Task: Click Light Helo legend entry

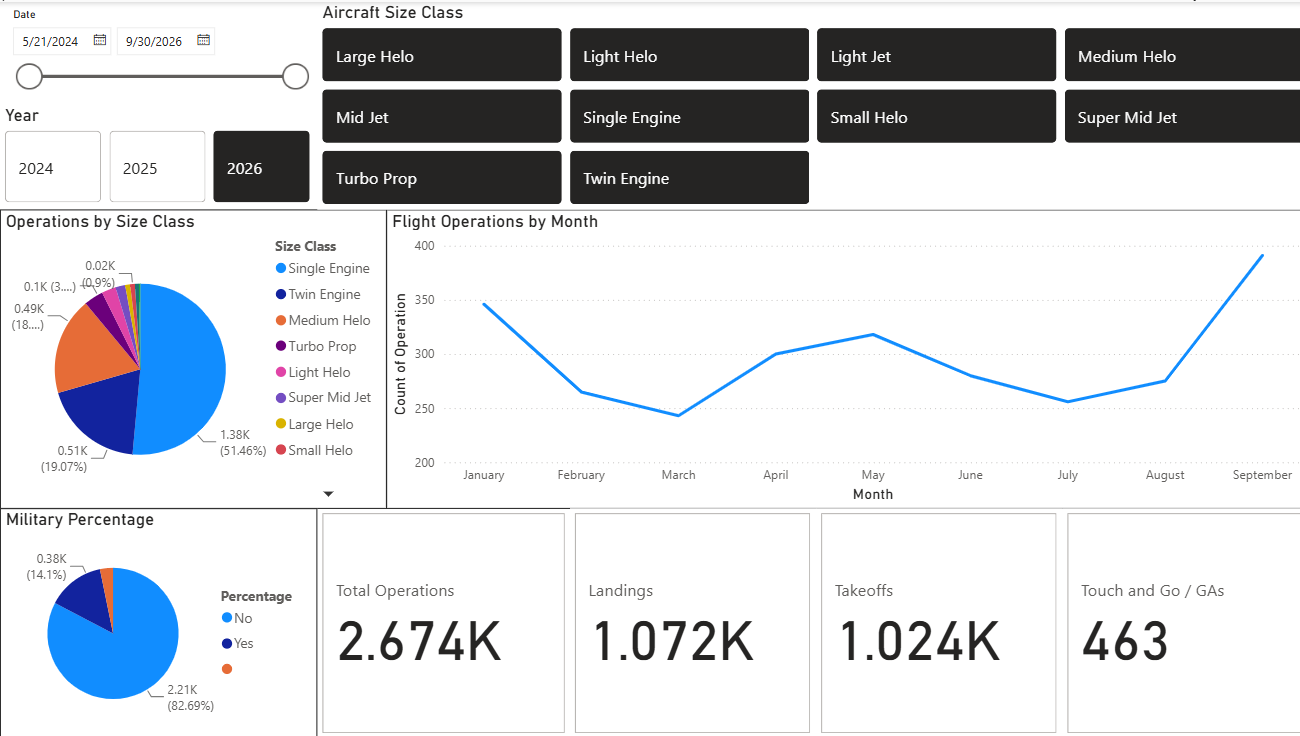Action: [313, 372]
